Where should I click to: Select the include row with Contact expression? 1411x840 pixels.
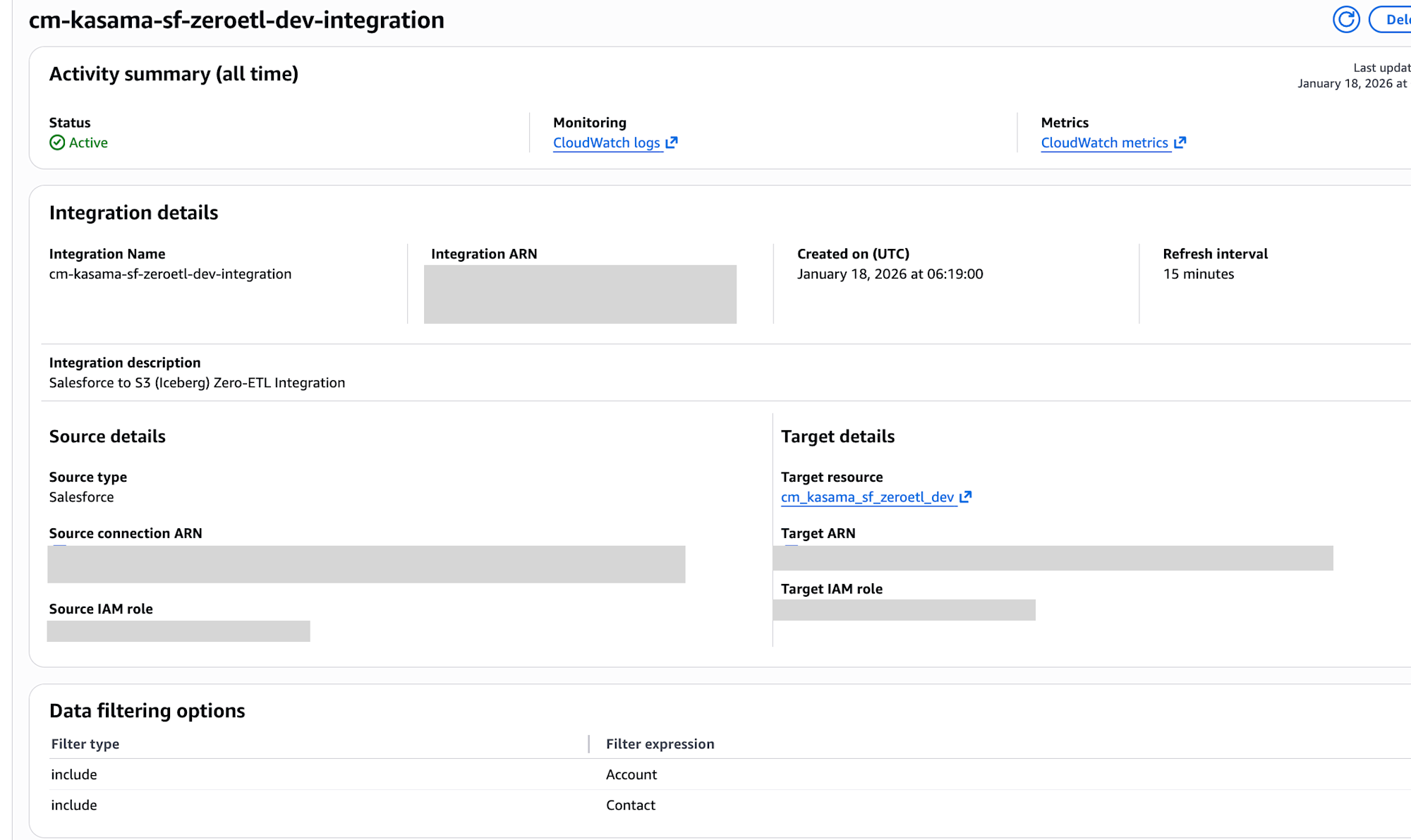(73, 805)
